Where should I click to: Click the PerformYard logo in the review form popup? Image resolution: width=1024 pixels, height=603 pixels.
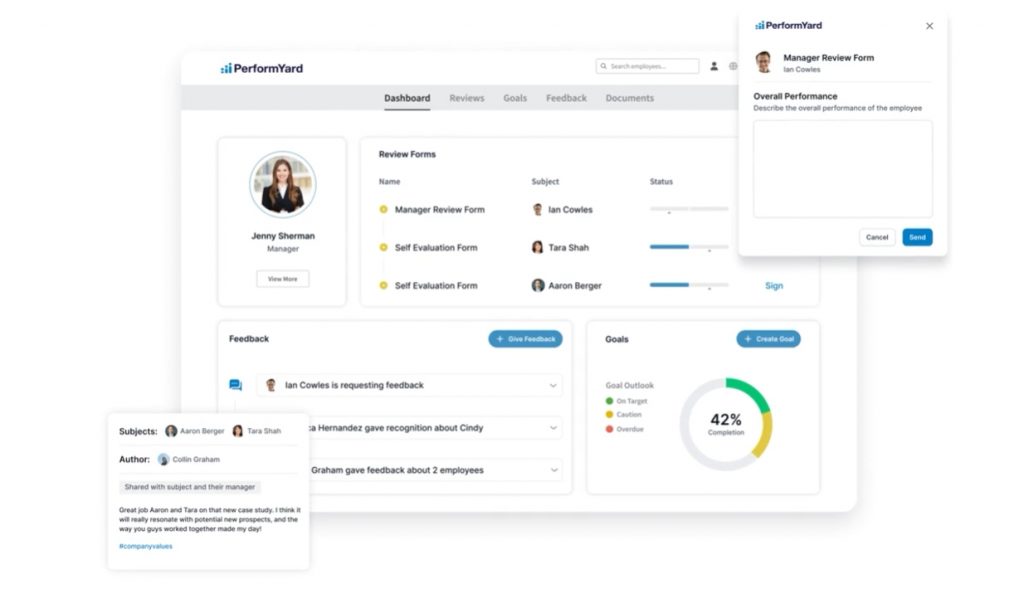coord(788,25)
